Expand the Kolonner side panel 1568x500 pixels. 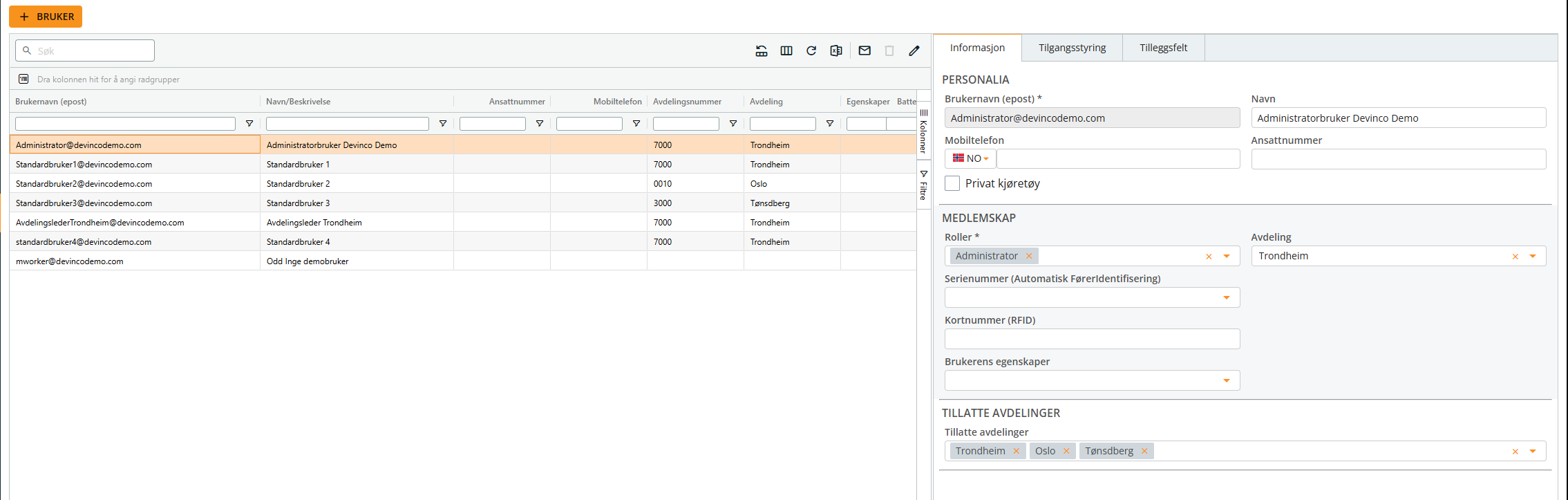[923, 130]
